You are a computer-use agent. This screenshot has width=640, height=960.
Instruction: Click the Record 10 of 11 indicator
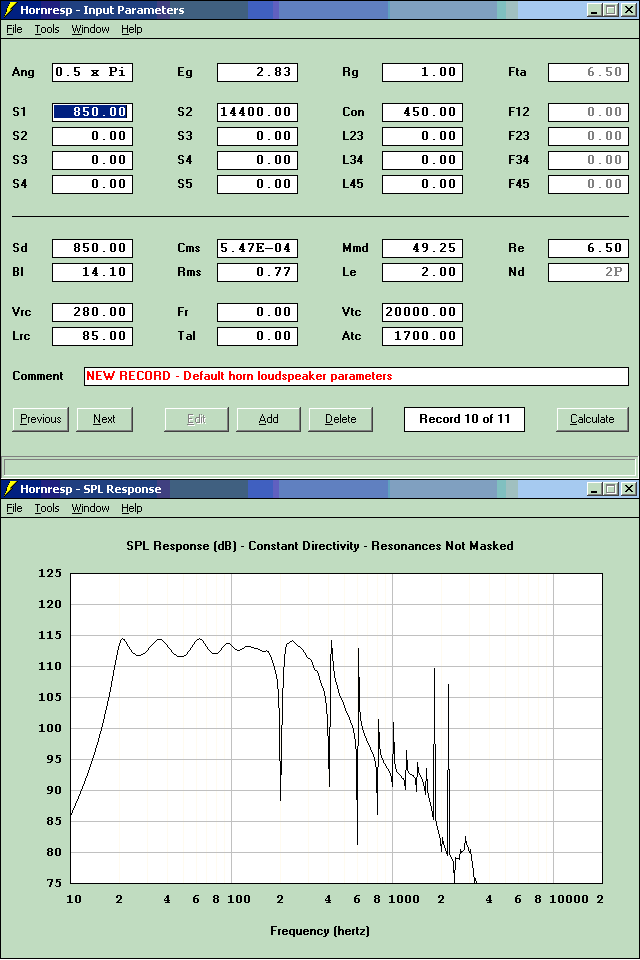click(x=464, y=419)
